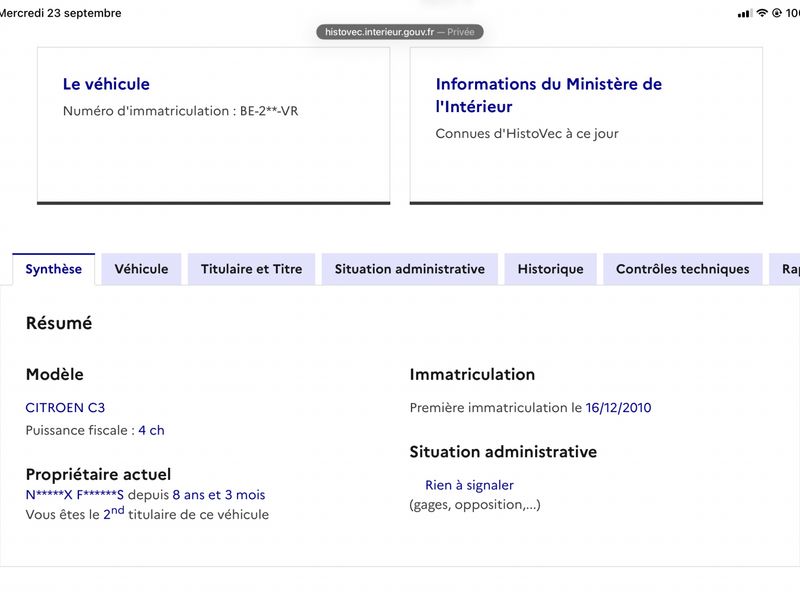Tap the Wi-Fi status icon
800x600 pixels.
click(x=762, y=13)
